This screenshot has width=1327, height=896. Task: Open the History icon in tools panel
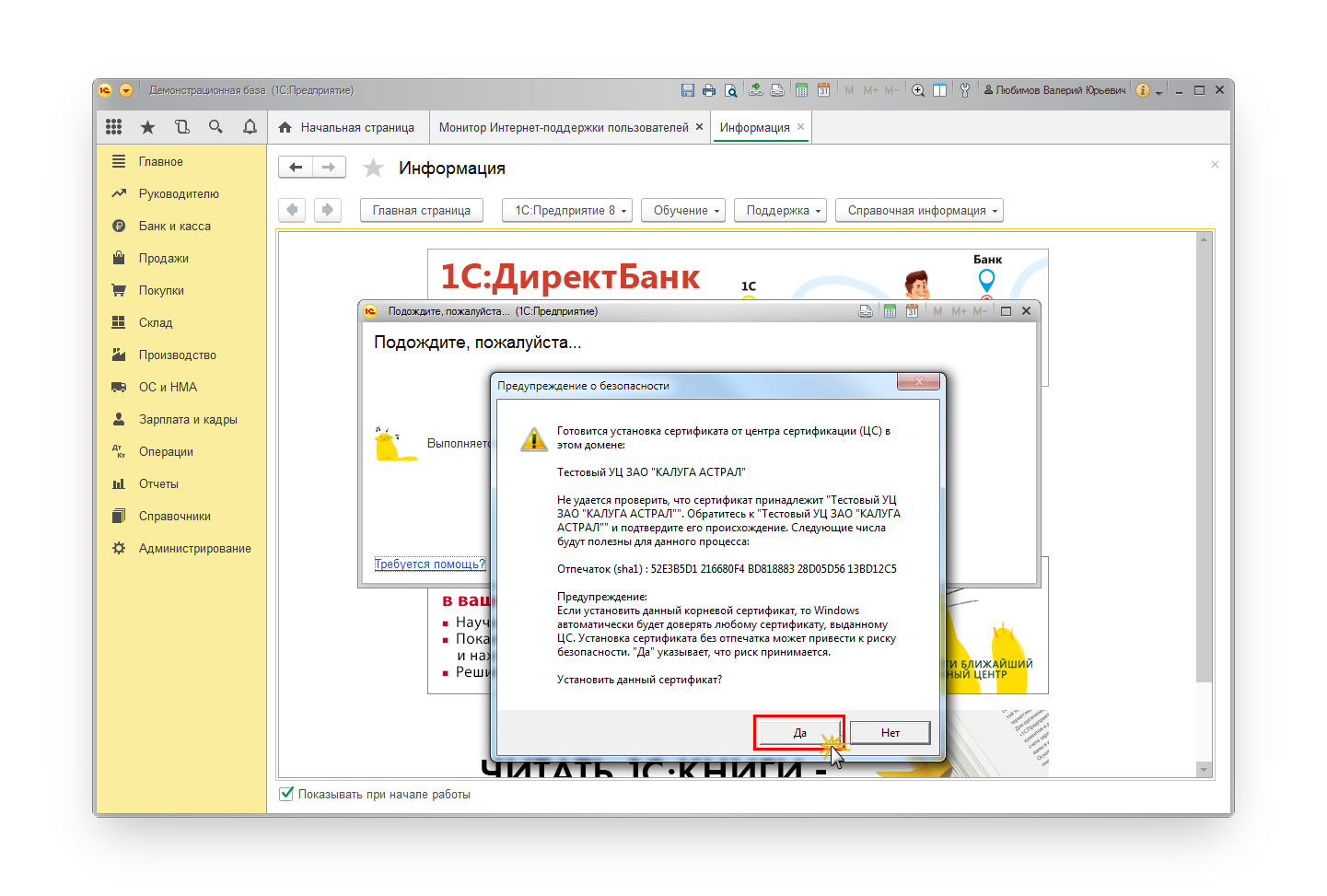pyautogui.click(x=181, y=127)
